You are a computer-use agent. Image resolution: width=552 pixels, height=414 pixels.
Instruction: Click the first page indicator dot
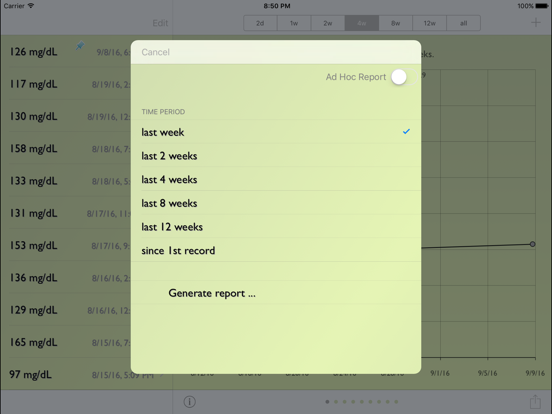327,402
